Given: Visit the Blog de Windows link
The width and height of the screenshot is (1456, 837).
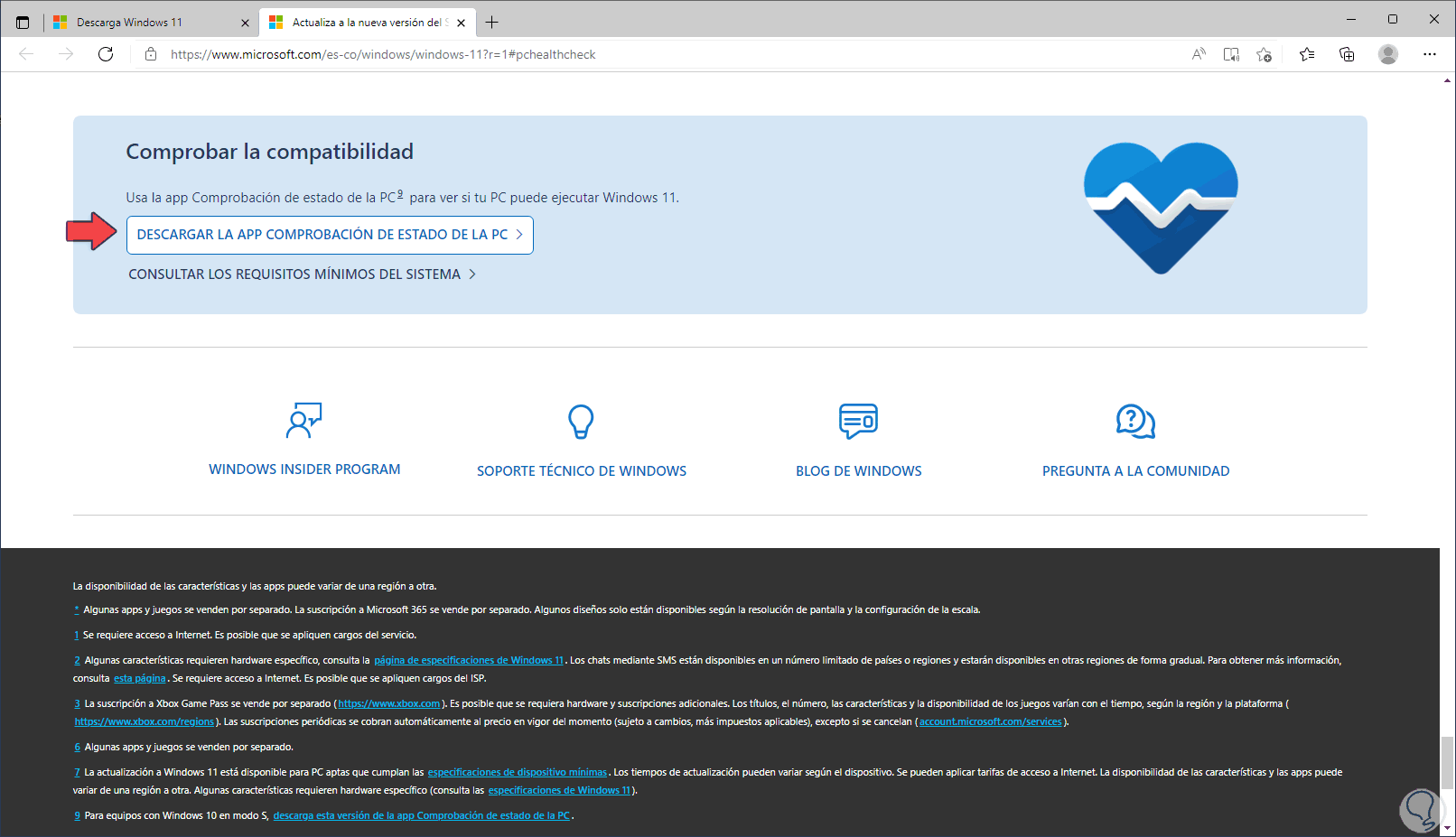Looking at the screenshot, I should (859, 471).
